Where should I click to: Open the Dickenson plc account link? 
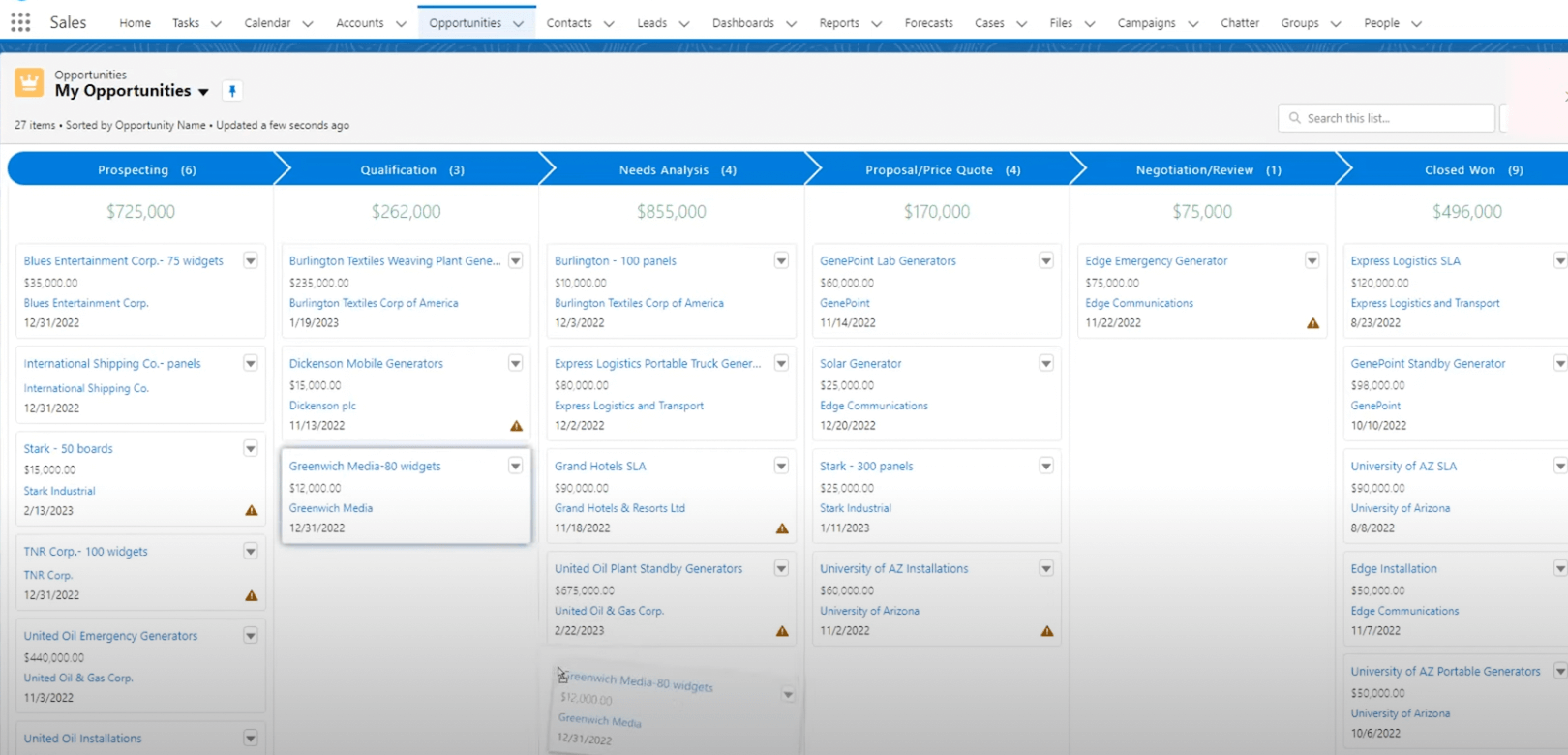(322, 406)
